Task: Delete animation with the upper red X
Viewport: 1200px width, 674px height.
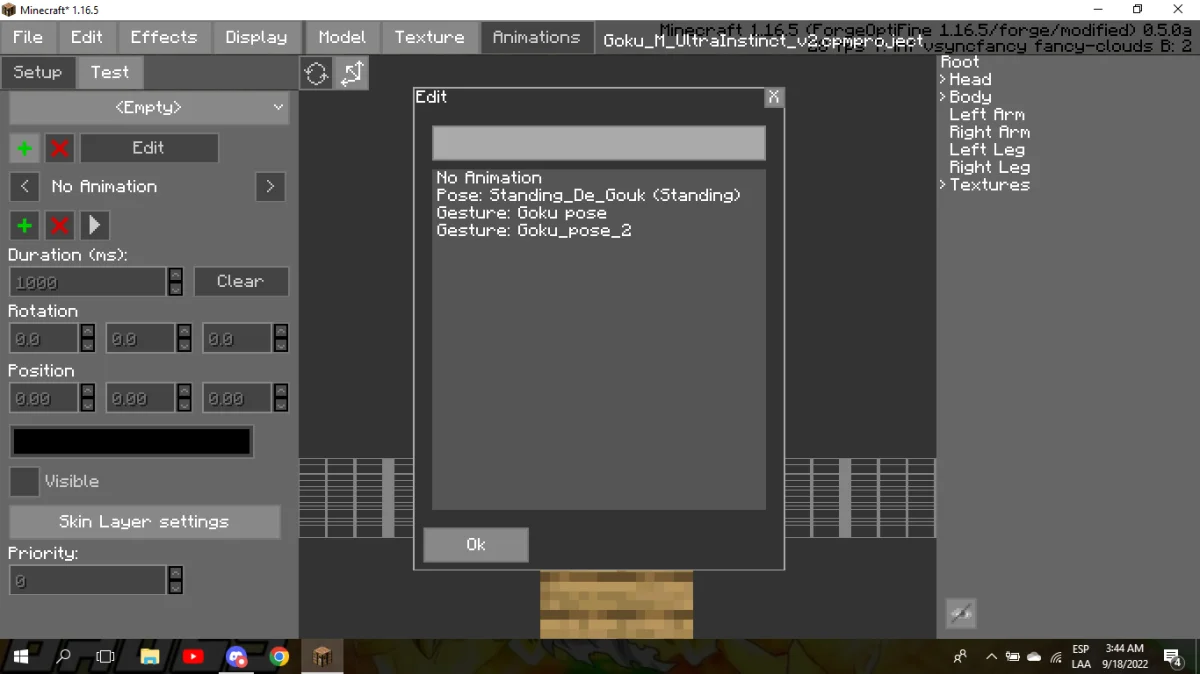Action: tap(60, 148)
